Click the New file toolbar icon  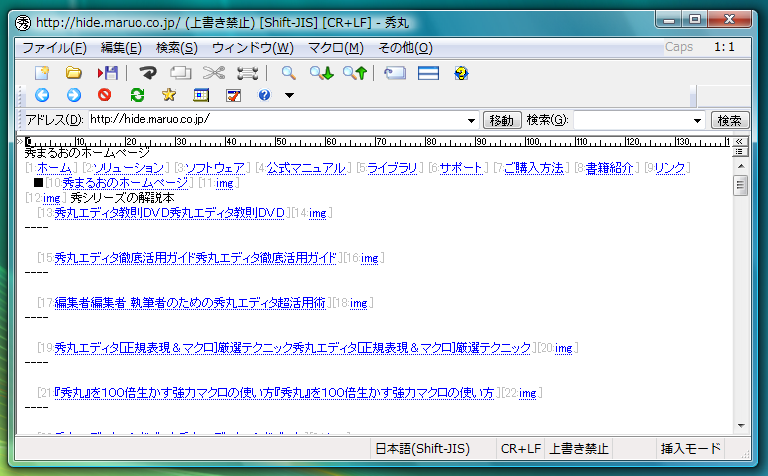click(x=42, y=73)
